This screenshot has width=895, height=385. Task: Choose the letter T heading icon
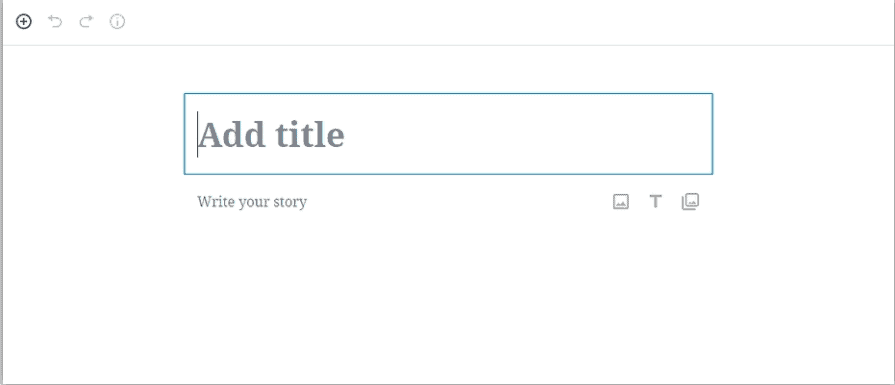(656, 201)
